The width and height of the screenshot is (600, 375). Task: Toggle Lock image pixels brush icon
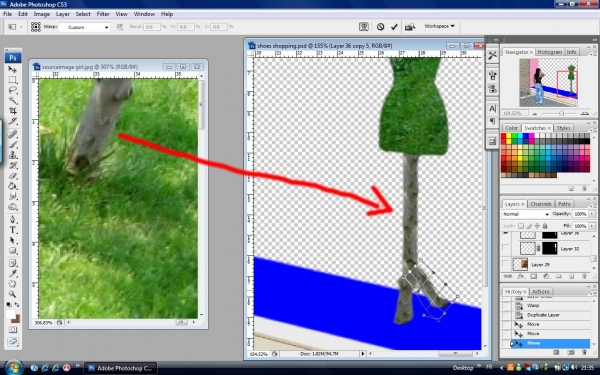(x=530, y=226)
